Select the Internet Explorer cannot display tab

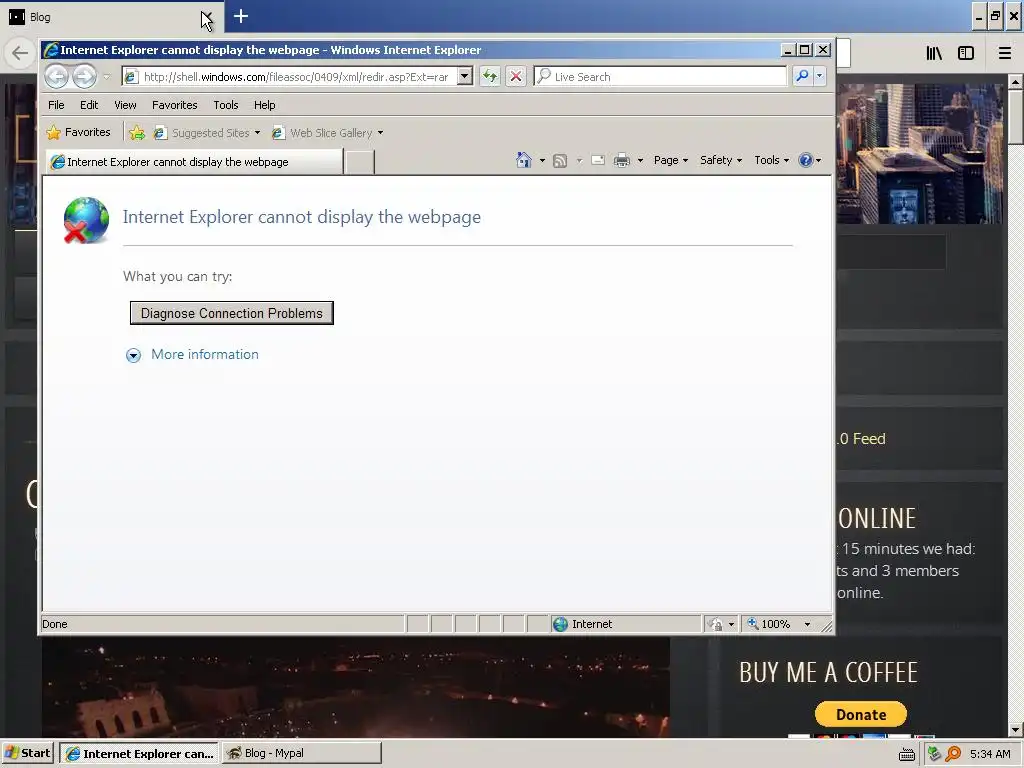(195, 162)
